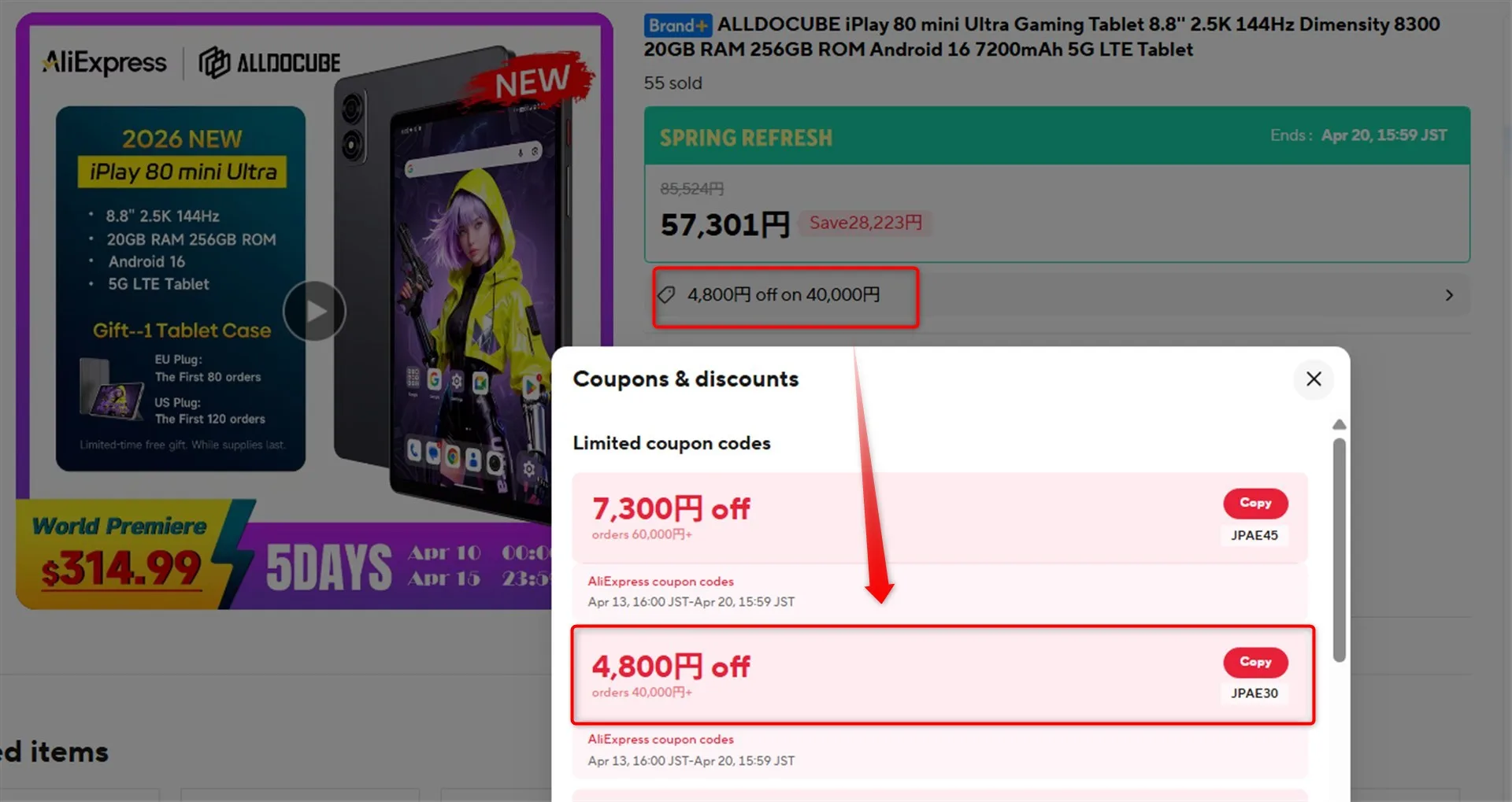Click the coupon list scrollbar thumb
Screen dimensions: 1512x802
point(1339,549)
